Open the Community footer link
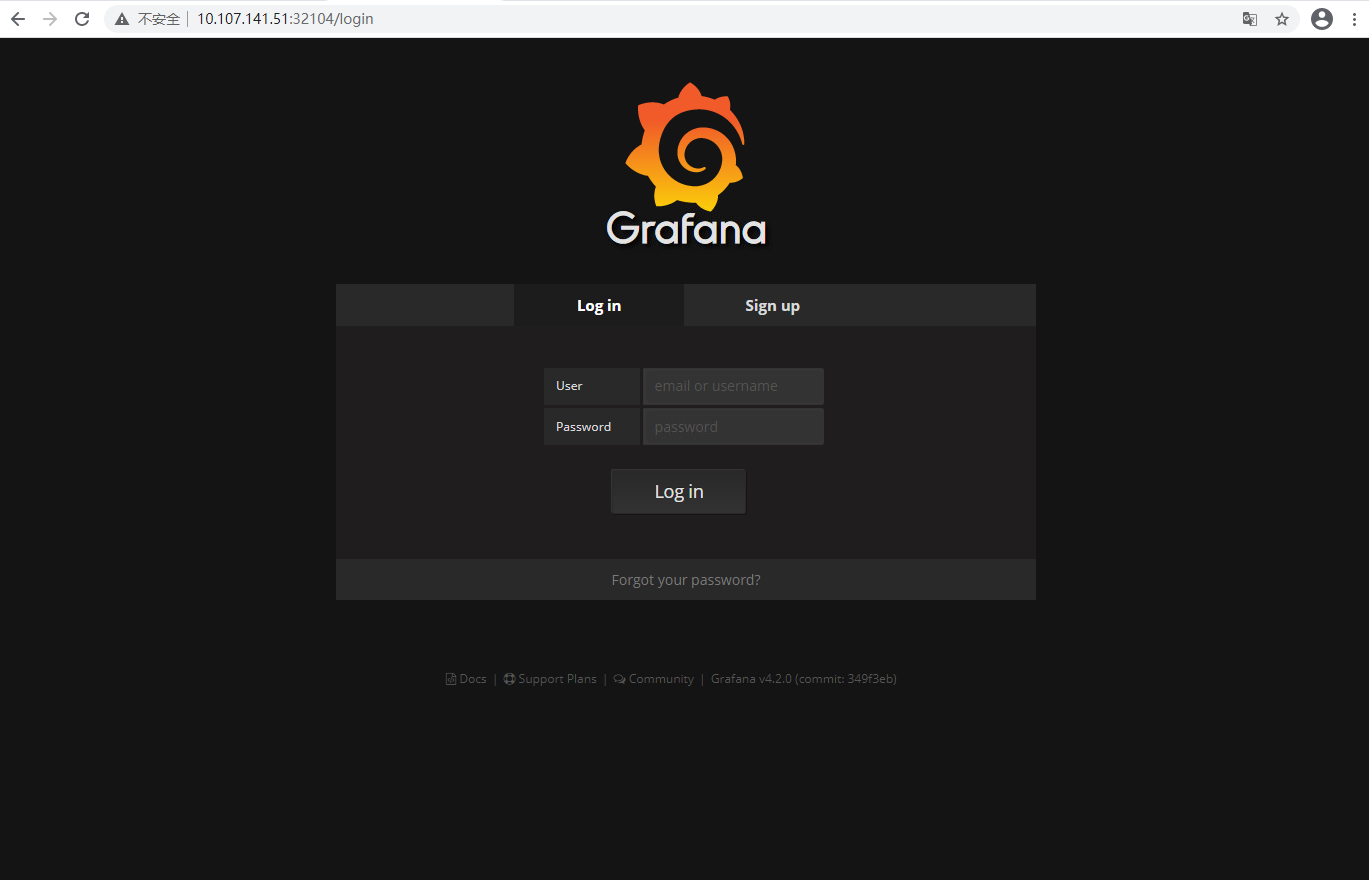This screenshot has height=880, width=1369. [654, 679]
